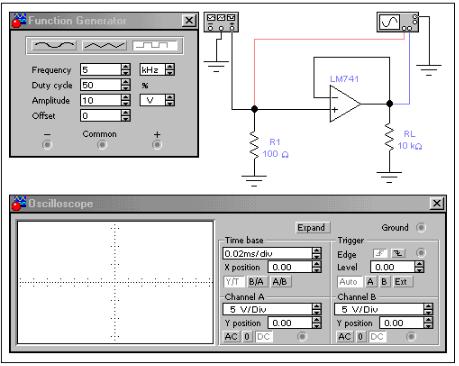Click the plus output terminal
459x366 pixels.
(157, 145)
